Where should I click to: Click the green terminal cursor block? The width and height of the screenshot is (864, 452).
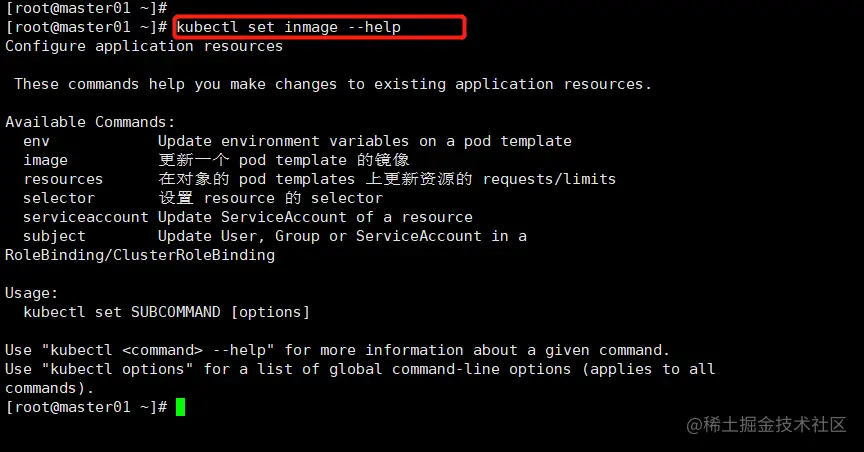180,407
